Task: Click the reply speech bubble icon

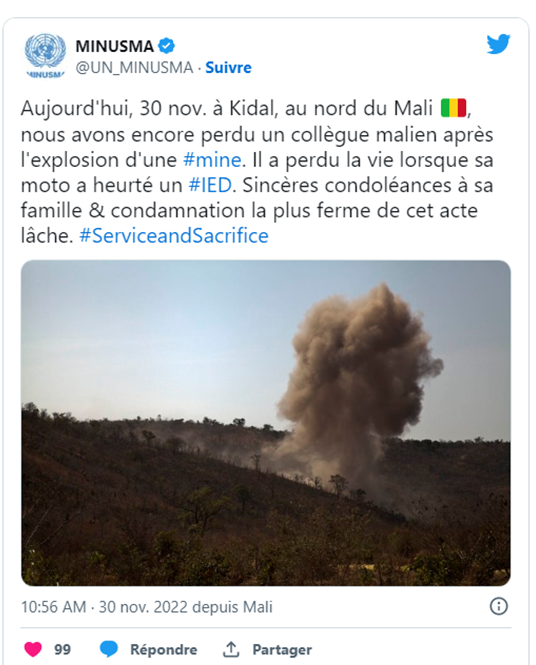Action: pos(109,649)
